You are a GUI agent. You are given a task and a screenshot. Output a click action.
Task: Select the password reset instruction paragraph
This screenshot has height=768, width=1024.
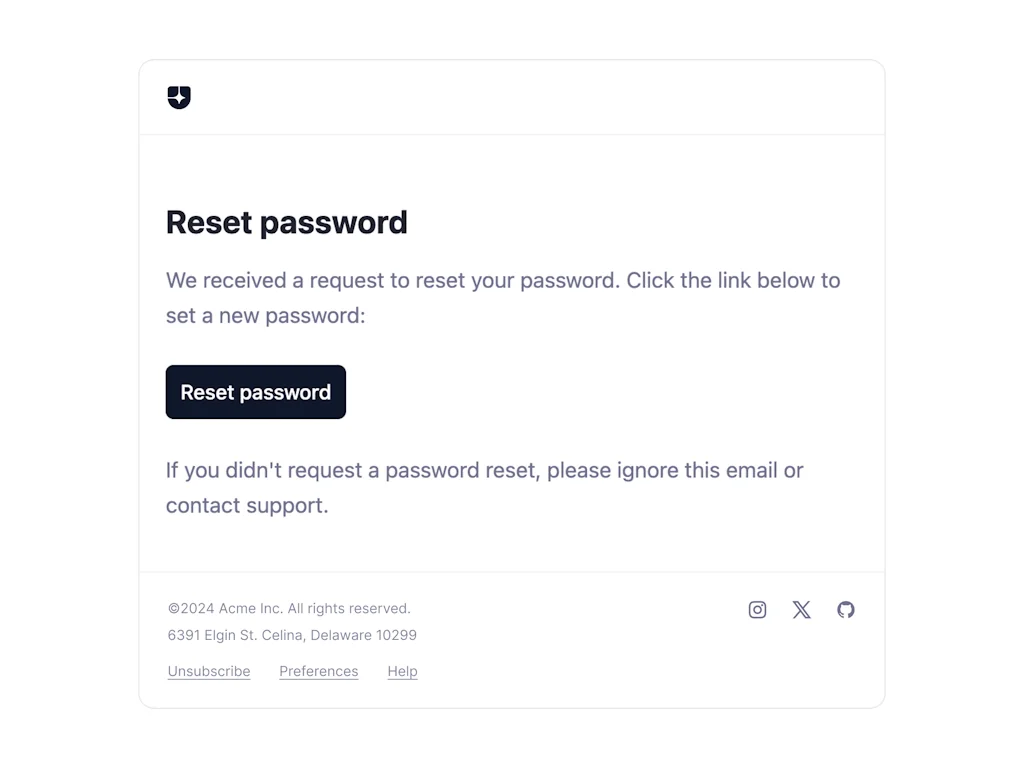click(x=503, y=297)
